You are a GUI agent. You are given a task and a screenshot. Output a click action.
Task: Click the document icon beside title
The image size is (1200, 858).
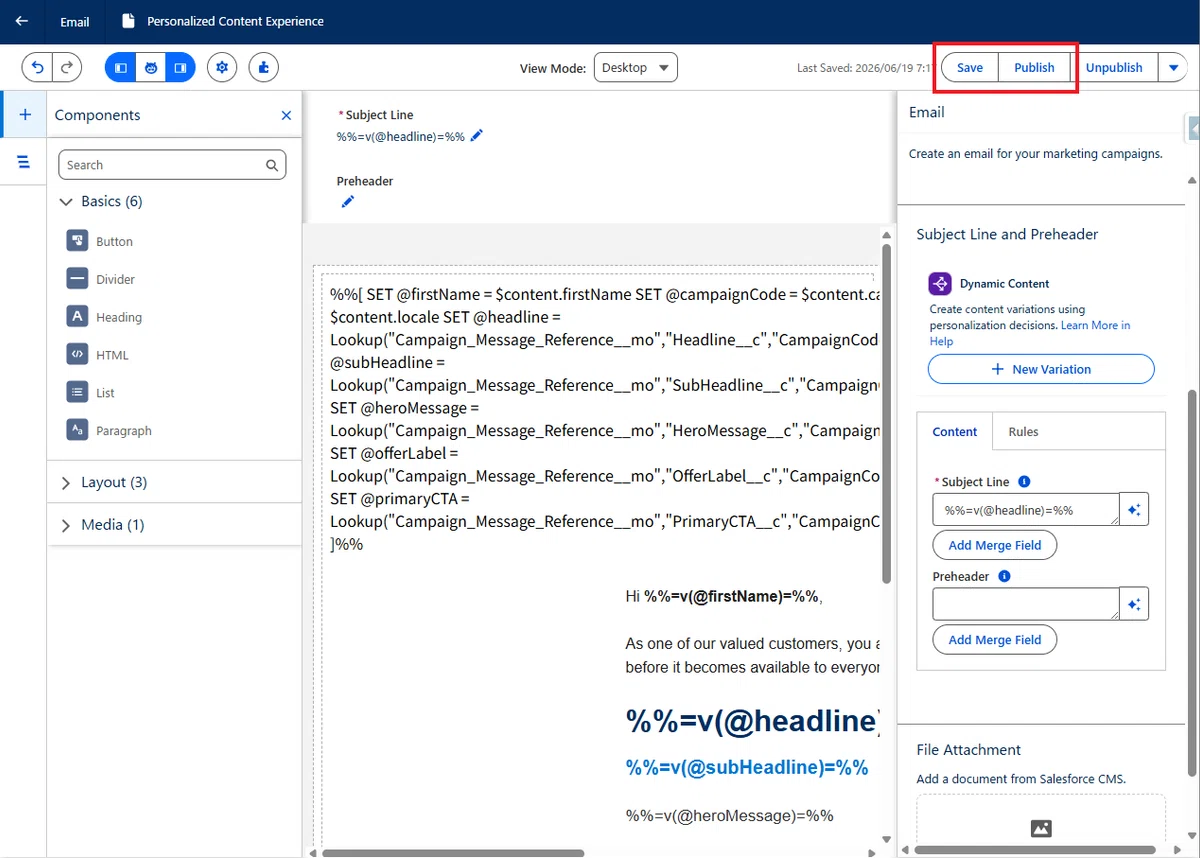[127, 21]
